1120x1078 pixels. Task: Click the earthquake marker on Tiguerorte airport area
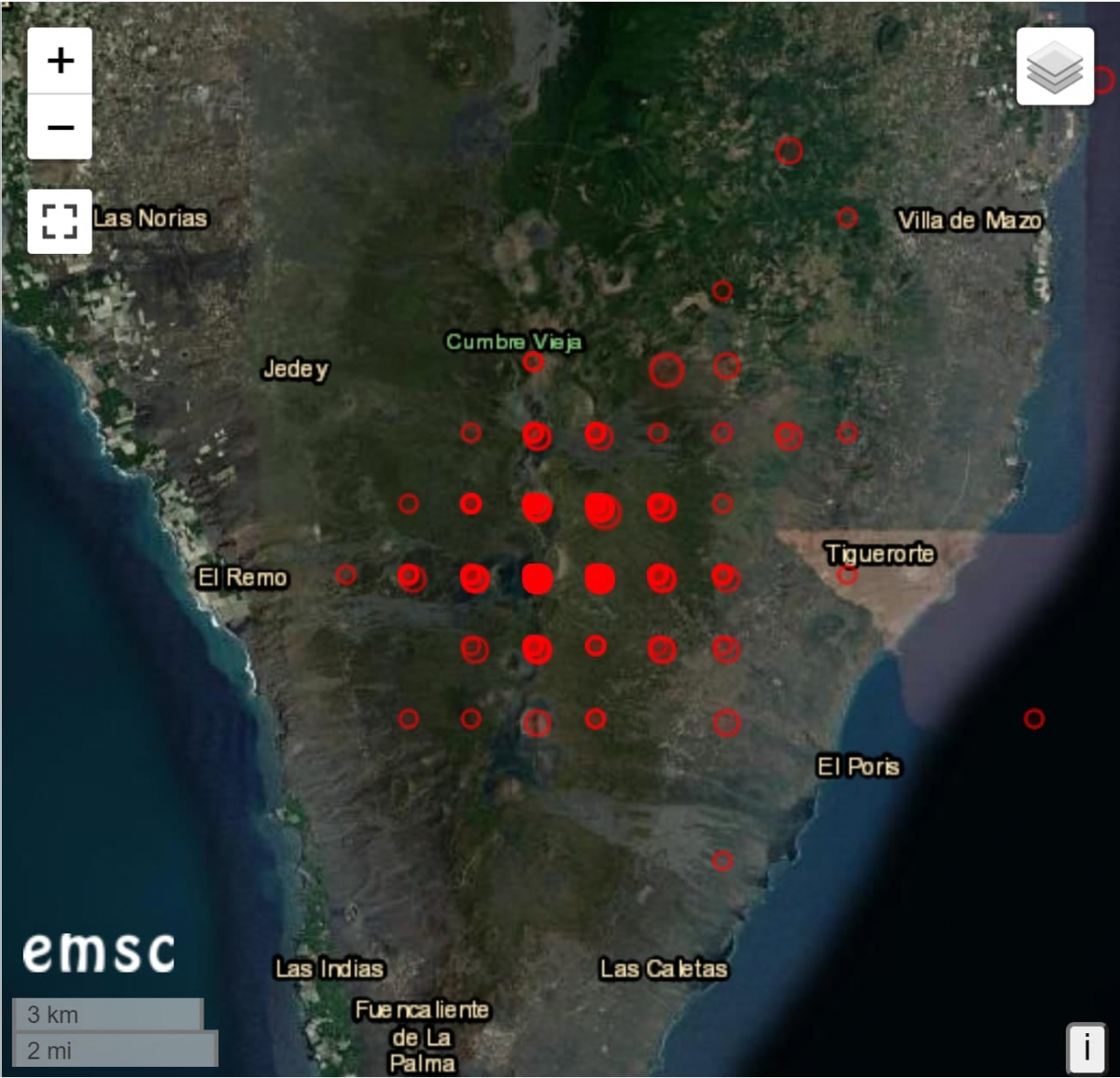pos(847,575)
